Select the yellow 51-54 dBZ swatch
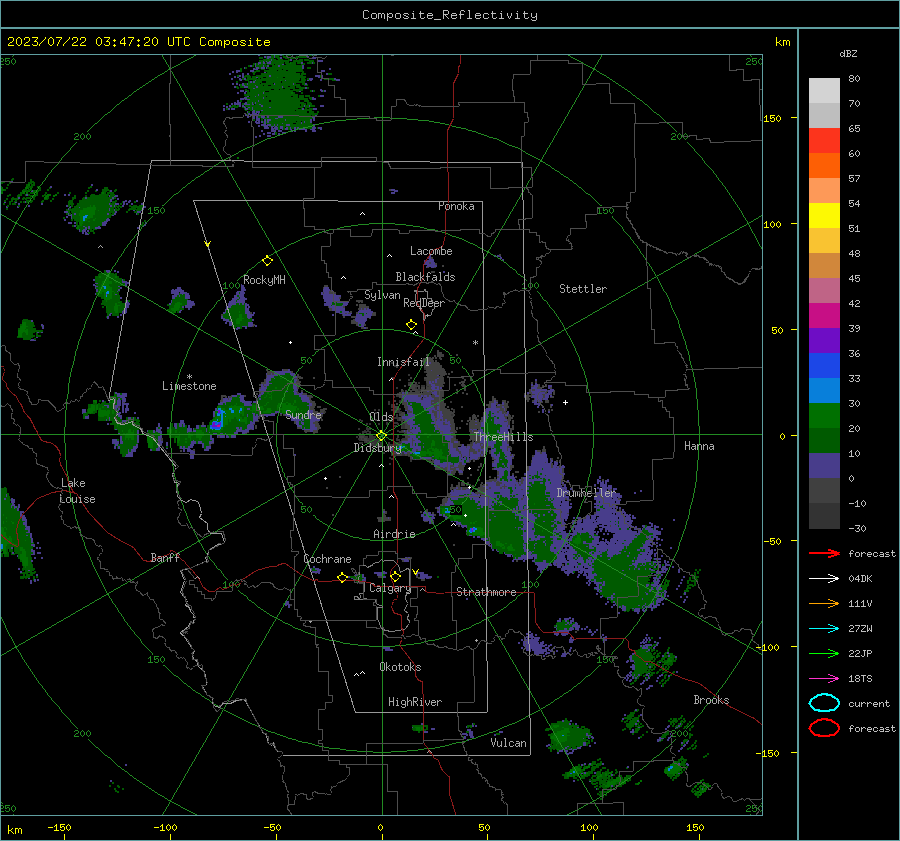This screenshot has height=841, width=900. tap(824, 216)
